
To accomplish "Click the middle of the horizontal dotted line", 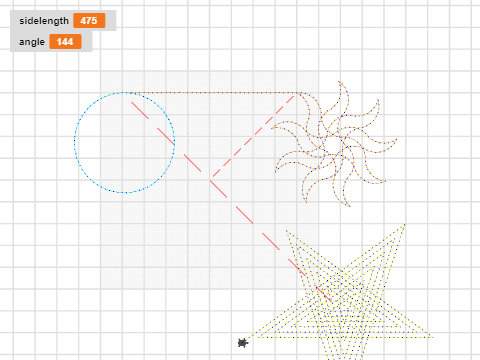I will coord(213,93).
